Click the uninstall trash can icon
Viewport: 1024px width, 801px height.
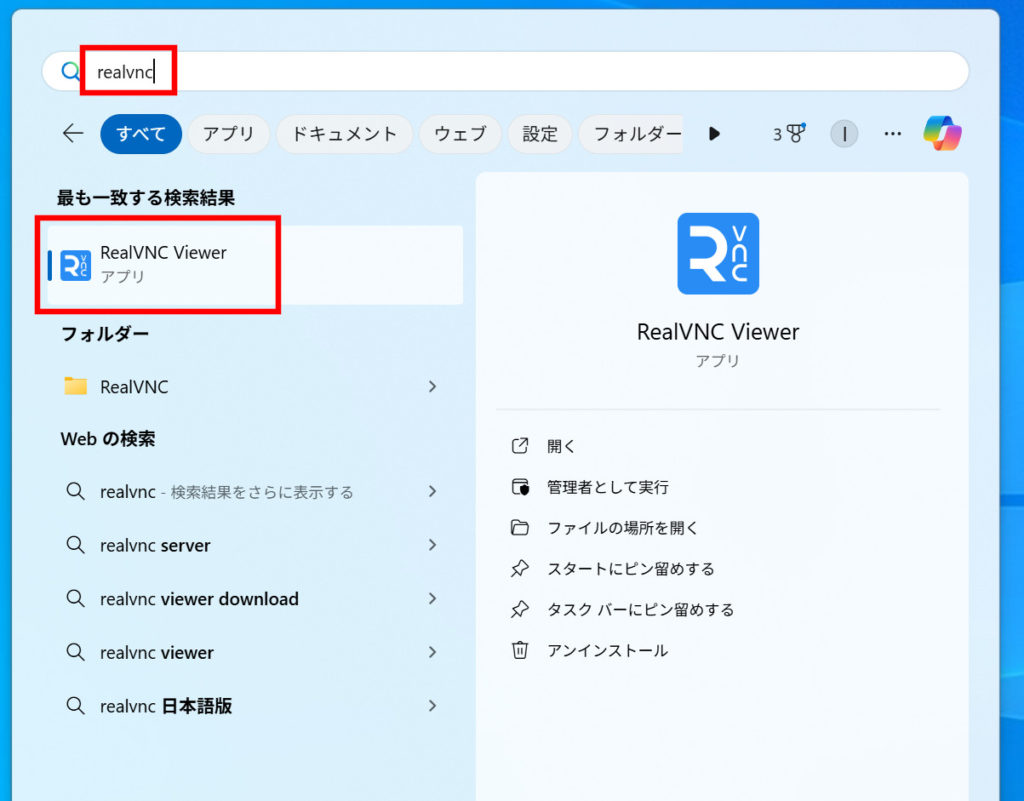click(520, 650)
